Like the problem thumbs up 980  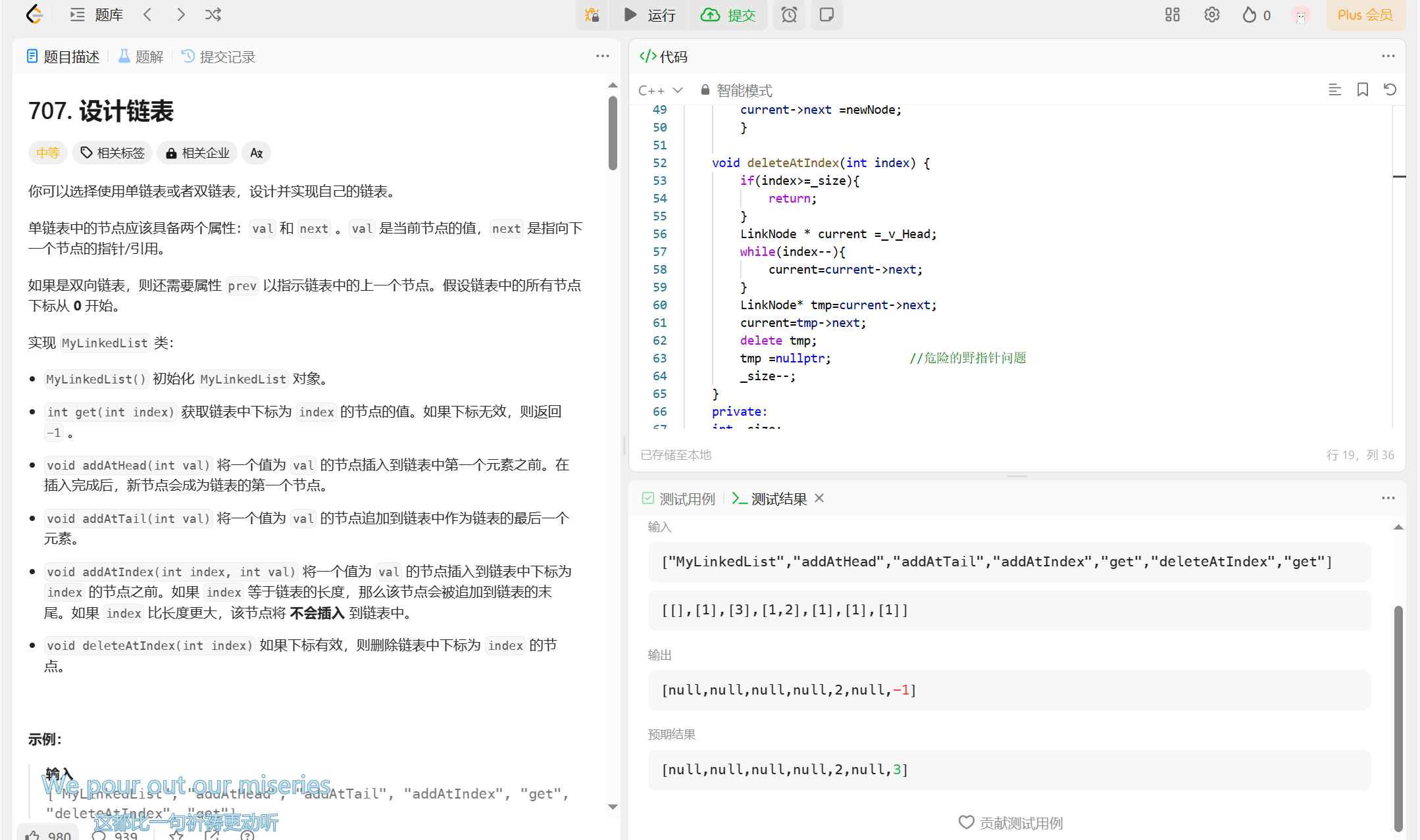point(47,834)
